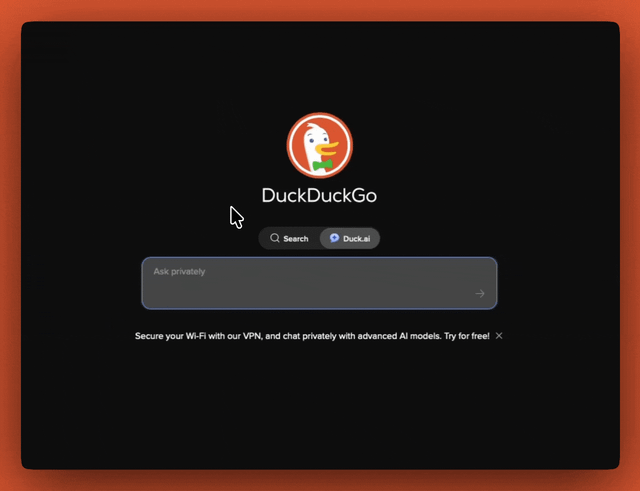The height and width of the screenshot is (491, 640).
Task: Focus the "Ask privately" input field
Action: point(319,289)
